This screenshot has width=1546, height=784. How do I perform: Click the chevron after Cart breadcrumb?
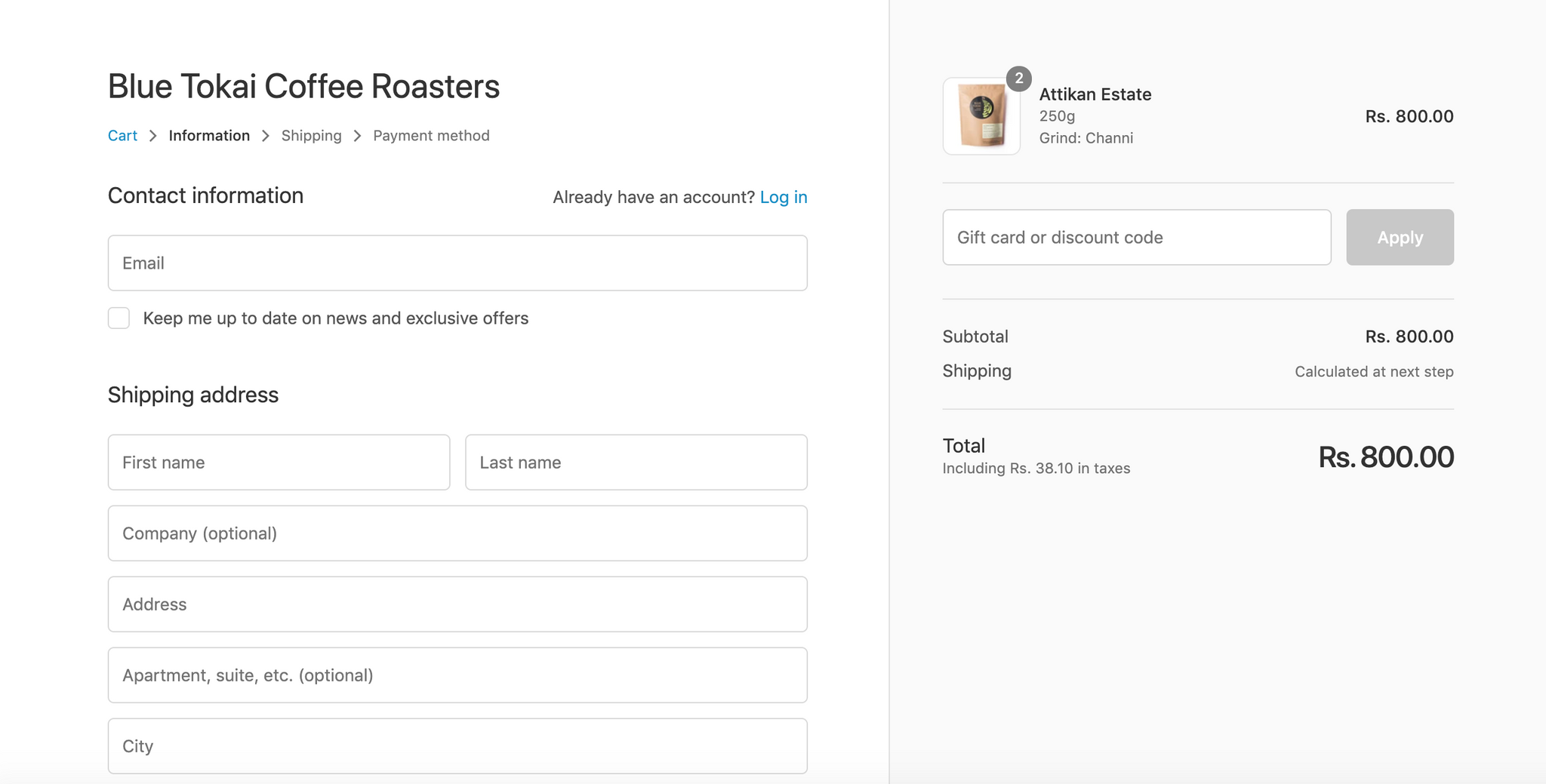153,136
